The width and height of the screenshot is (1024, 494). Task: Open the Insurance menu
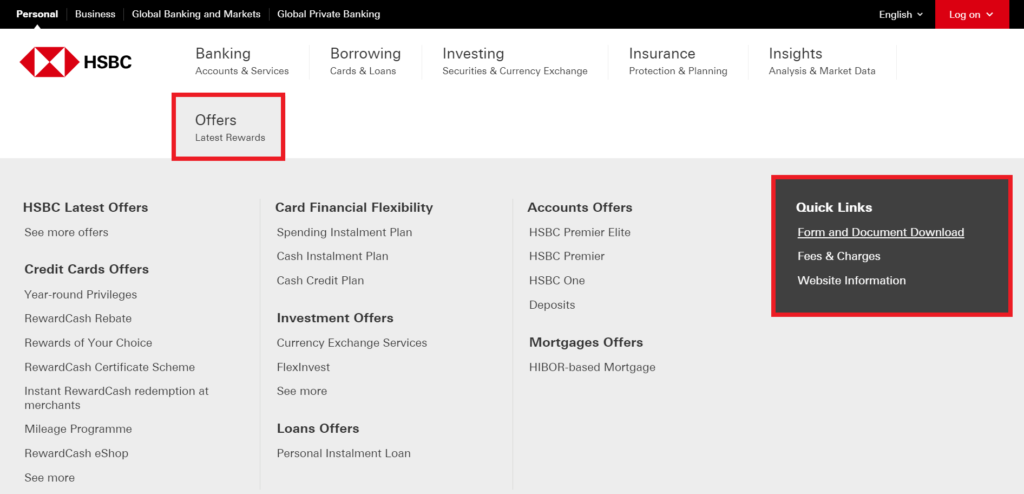click(678, 61)
